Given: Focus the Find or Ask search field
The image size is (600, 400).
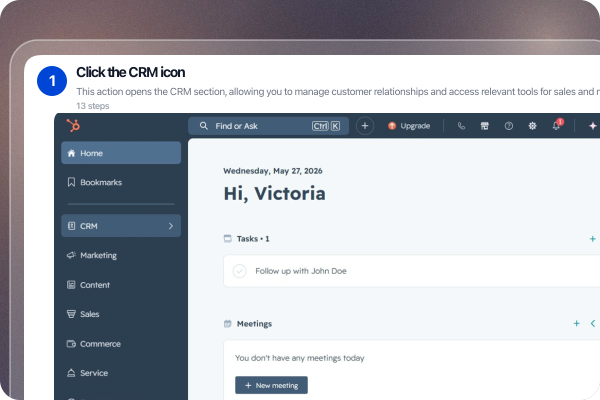Looking at the screenshot, I should click(268, 126).
